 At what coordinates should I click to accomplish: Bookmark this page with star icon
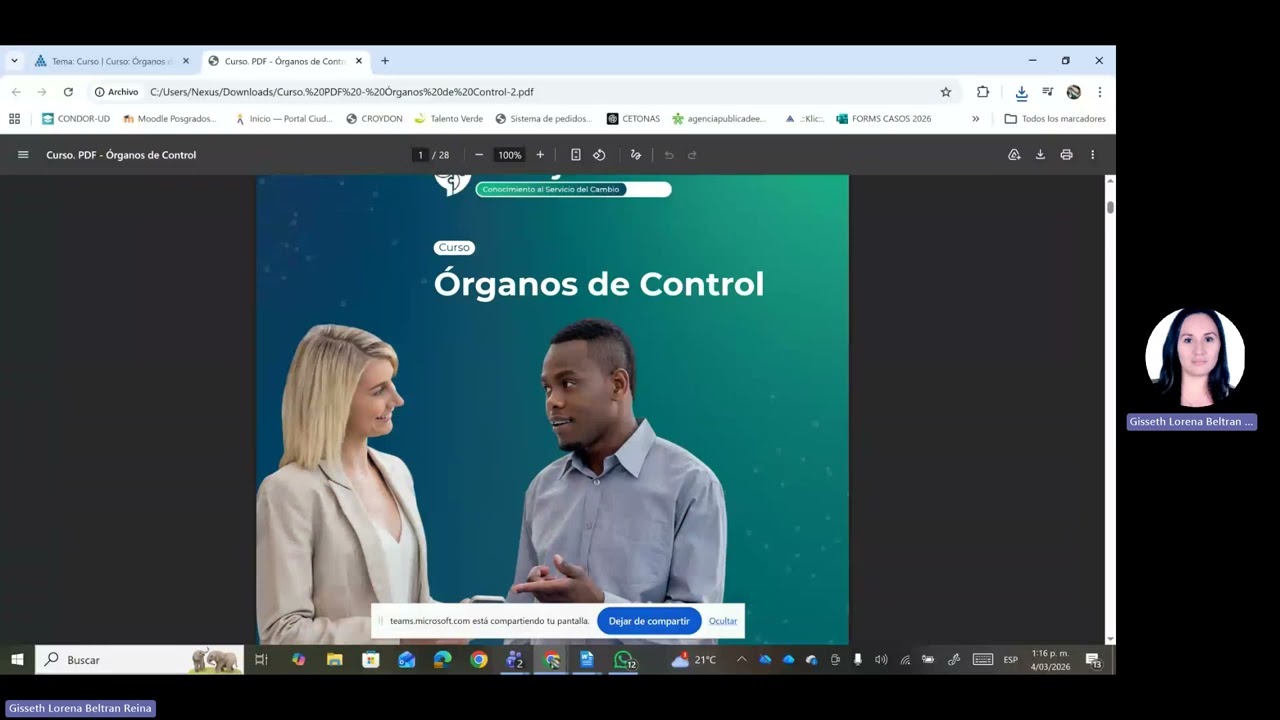(946, 92)
